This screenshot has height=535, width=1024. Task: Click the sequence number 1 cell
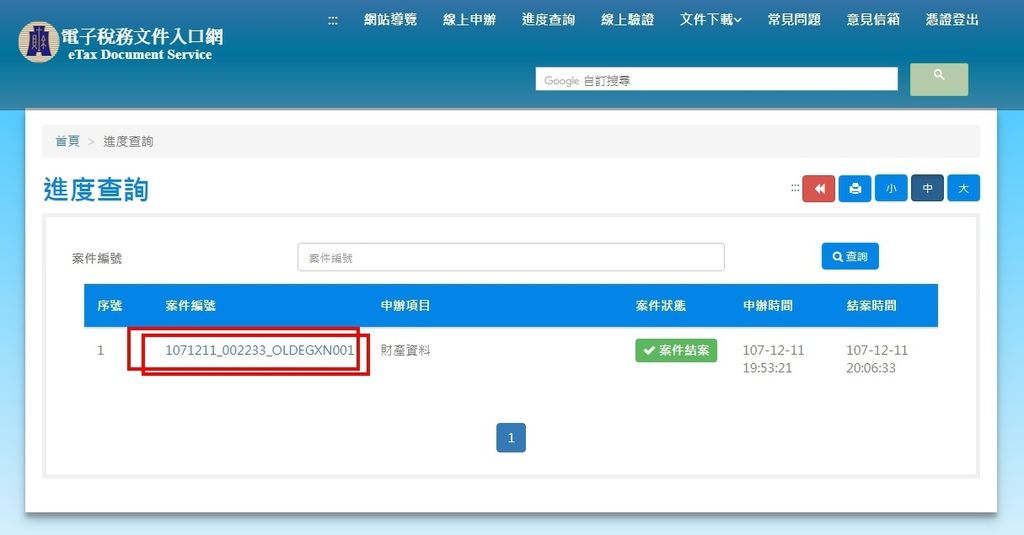point(101,350)
